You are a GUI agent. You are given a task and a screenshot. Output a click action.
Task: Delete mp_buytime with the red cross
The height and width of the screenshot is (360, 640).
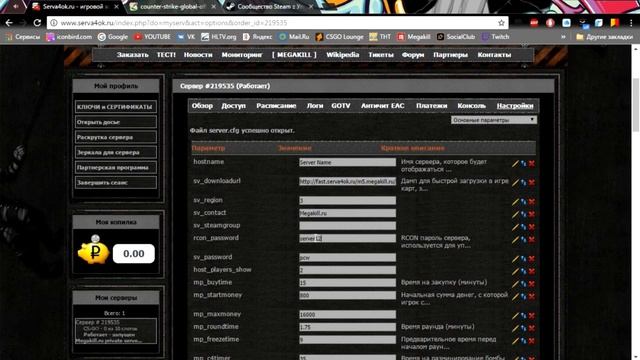pos(531,284)
